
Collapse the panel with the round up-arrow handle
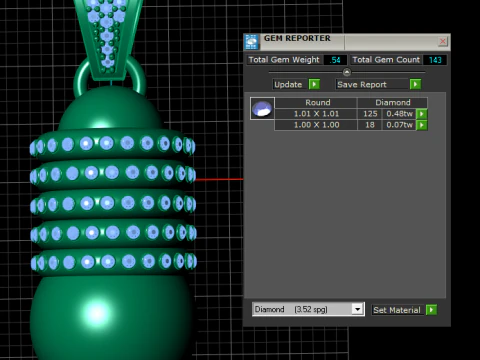coord(347,72)
